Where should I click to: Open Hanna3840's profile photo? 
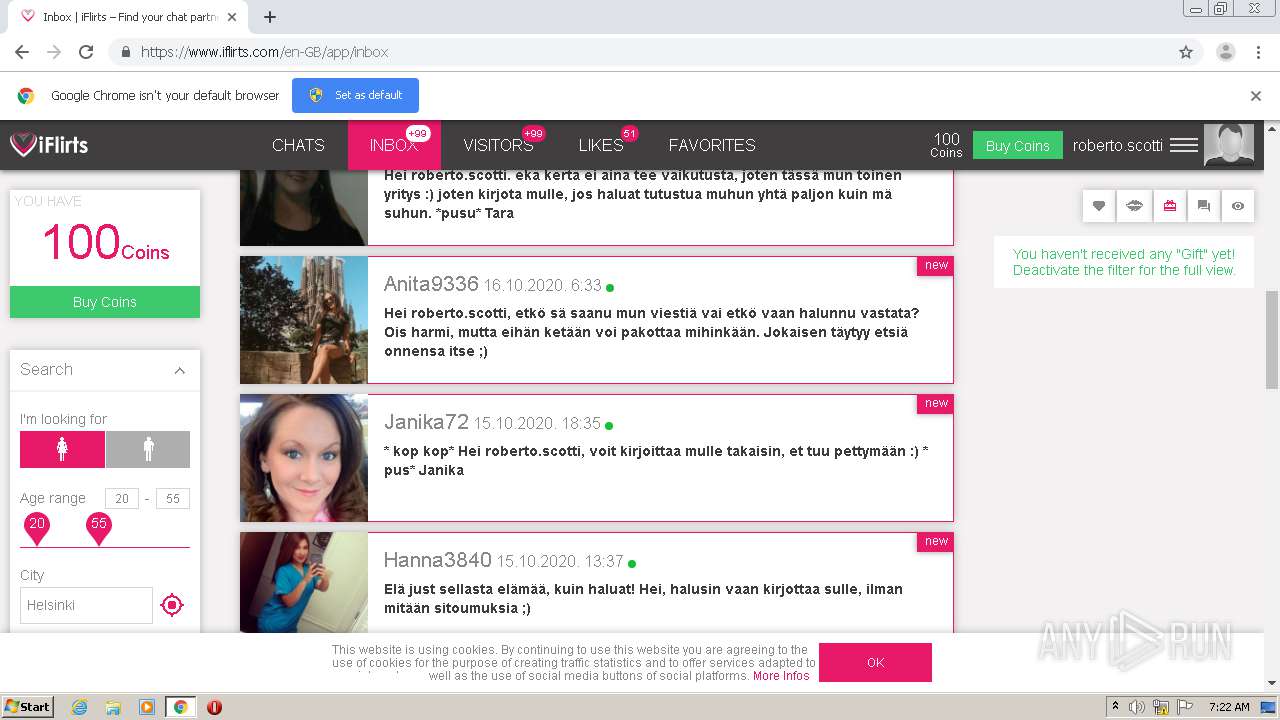tap(304, 582)
